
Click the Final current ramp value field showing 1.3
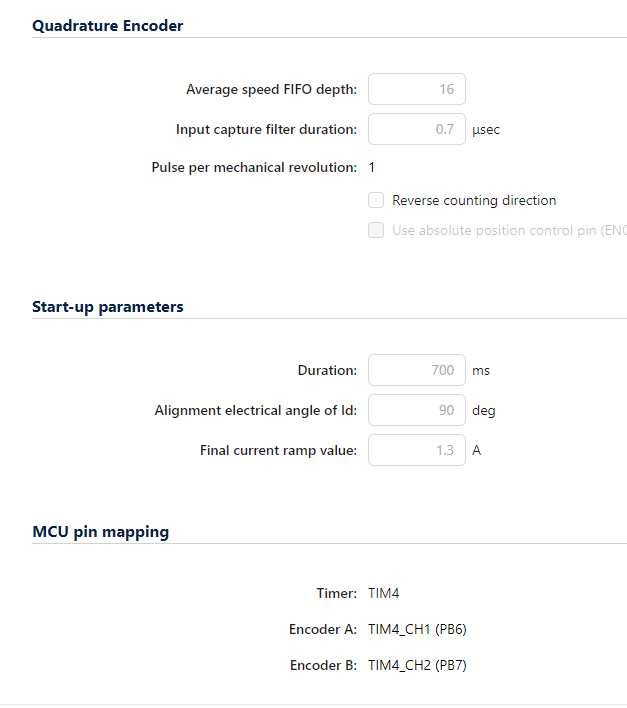(416, 450)
